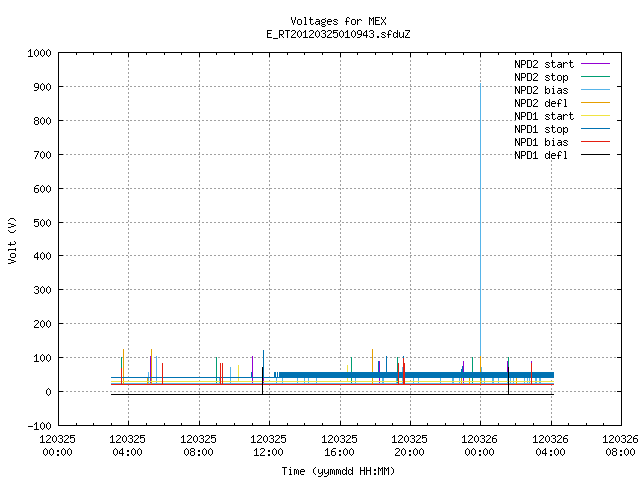Click the yellow NPD1 start legend line
The image size is (640, 480).
[x=595, y=116]
